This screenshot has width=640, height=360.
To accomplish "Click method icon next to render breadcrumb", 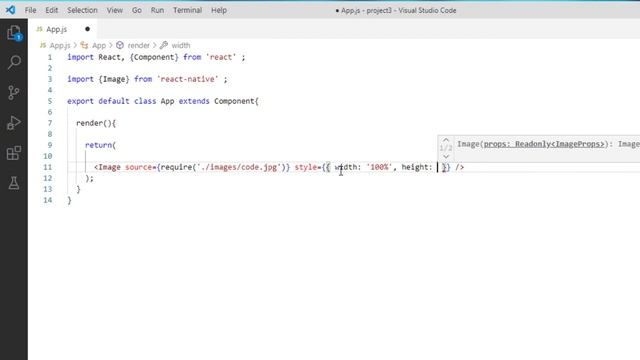I will pos(120,45).
